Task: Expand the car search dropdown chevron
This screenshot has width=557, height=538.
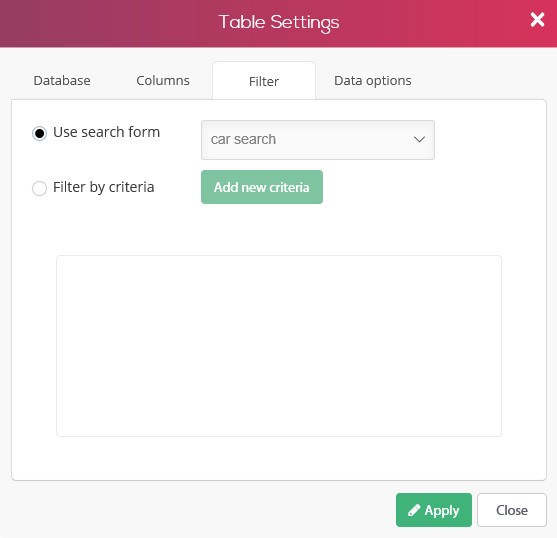Action: 419,139
